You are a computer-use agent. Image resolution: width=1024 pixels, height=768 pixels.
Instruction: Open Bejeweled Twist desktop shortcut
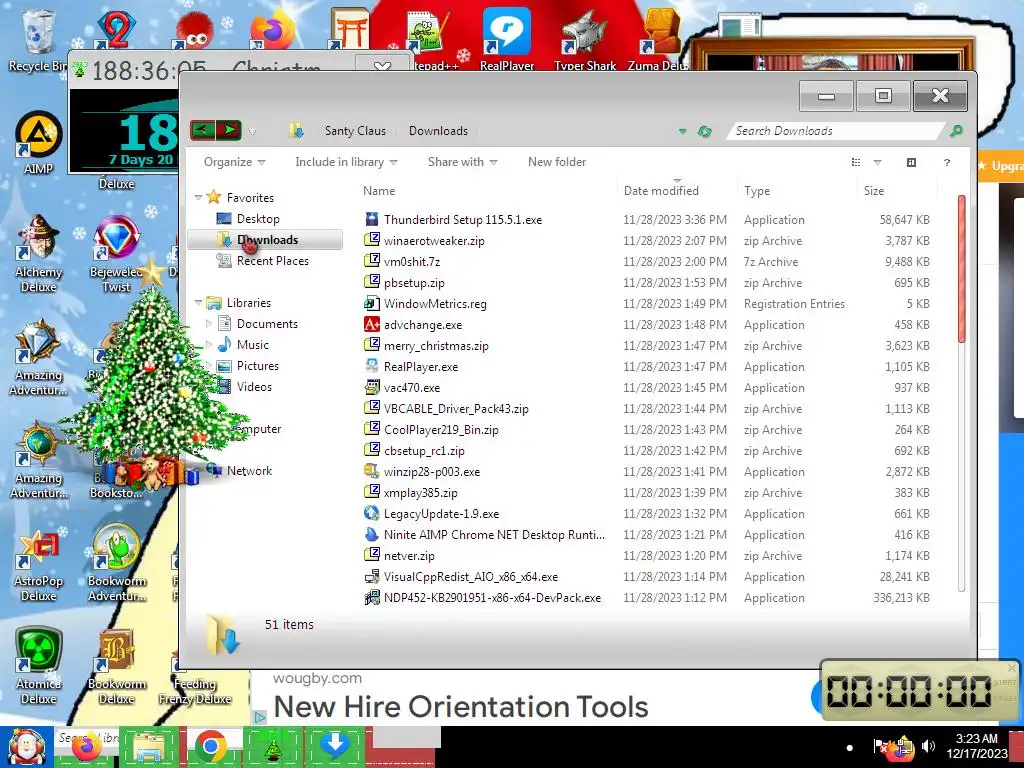[x=116, y=253]
